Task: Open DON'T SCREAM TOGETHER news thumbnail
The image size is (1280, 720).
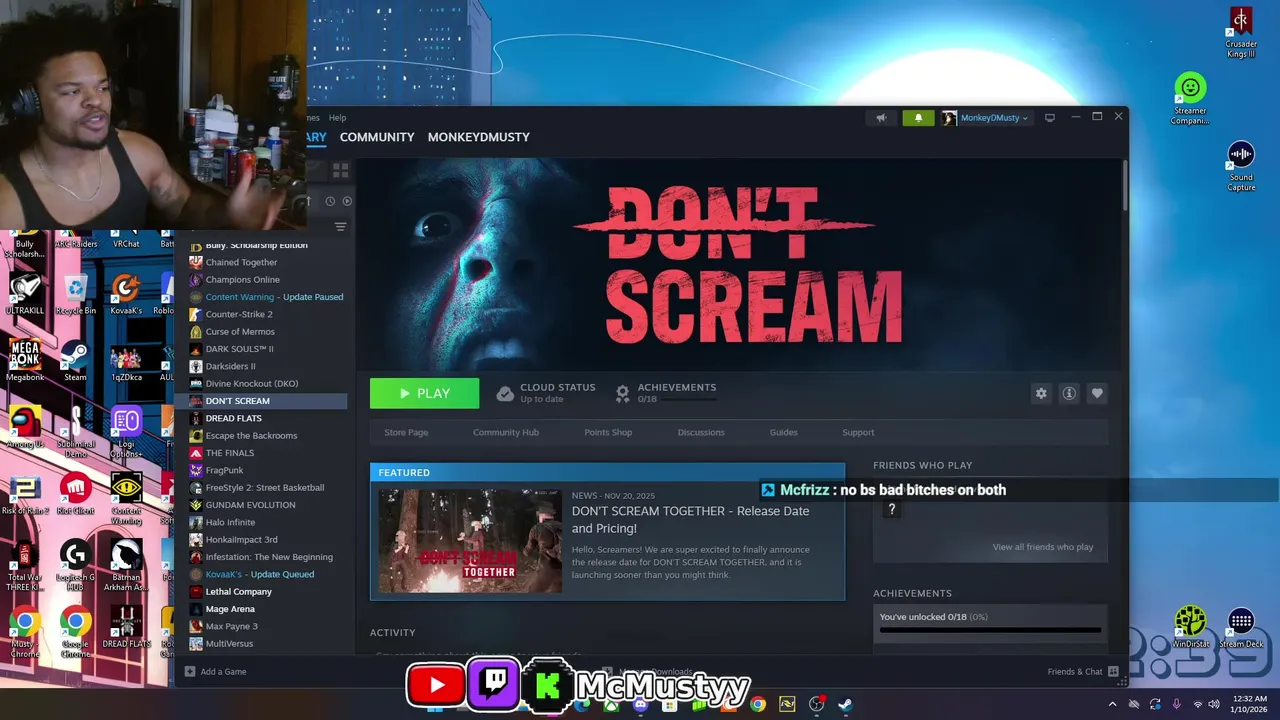Action: (470, 541)
